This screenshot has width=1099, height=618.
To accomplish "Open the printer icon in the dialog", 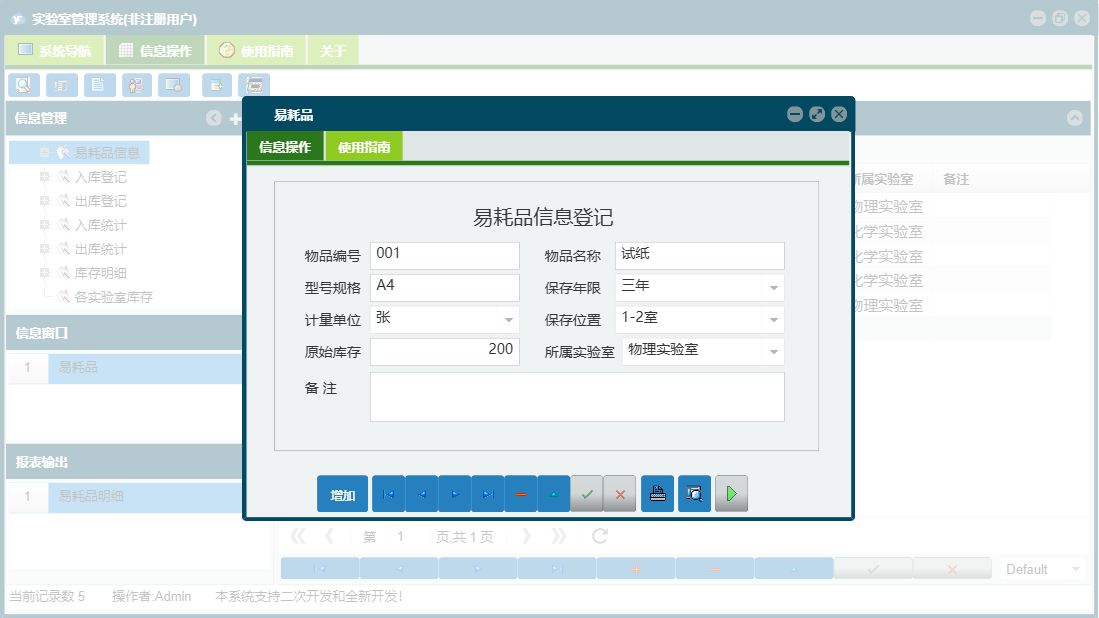I will point(657,493).
